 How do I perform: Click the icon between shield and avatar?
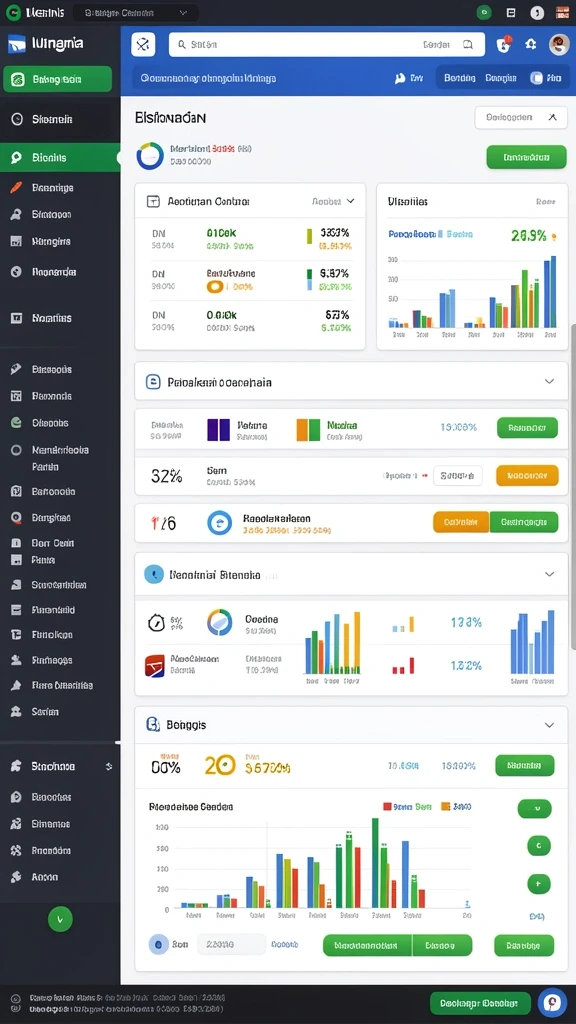(x=531, y=44)
